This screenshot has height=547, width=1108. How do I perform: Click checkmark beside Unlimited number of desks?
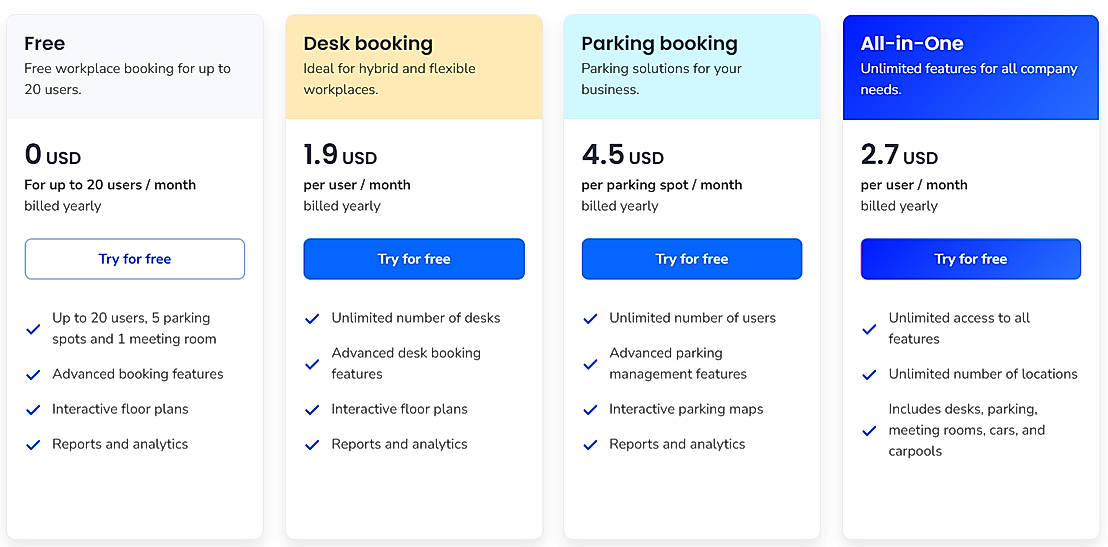[312, 319]
